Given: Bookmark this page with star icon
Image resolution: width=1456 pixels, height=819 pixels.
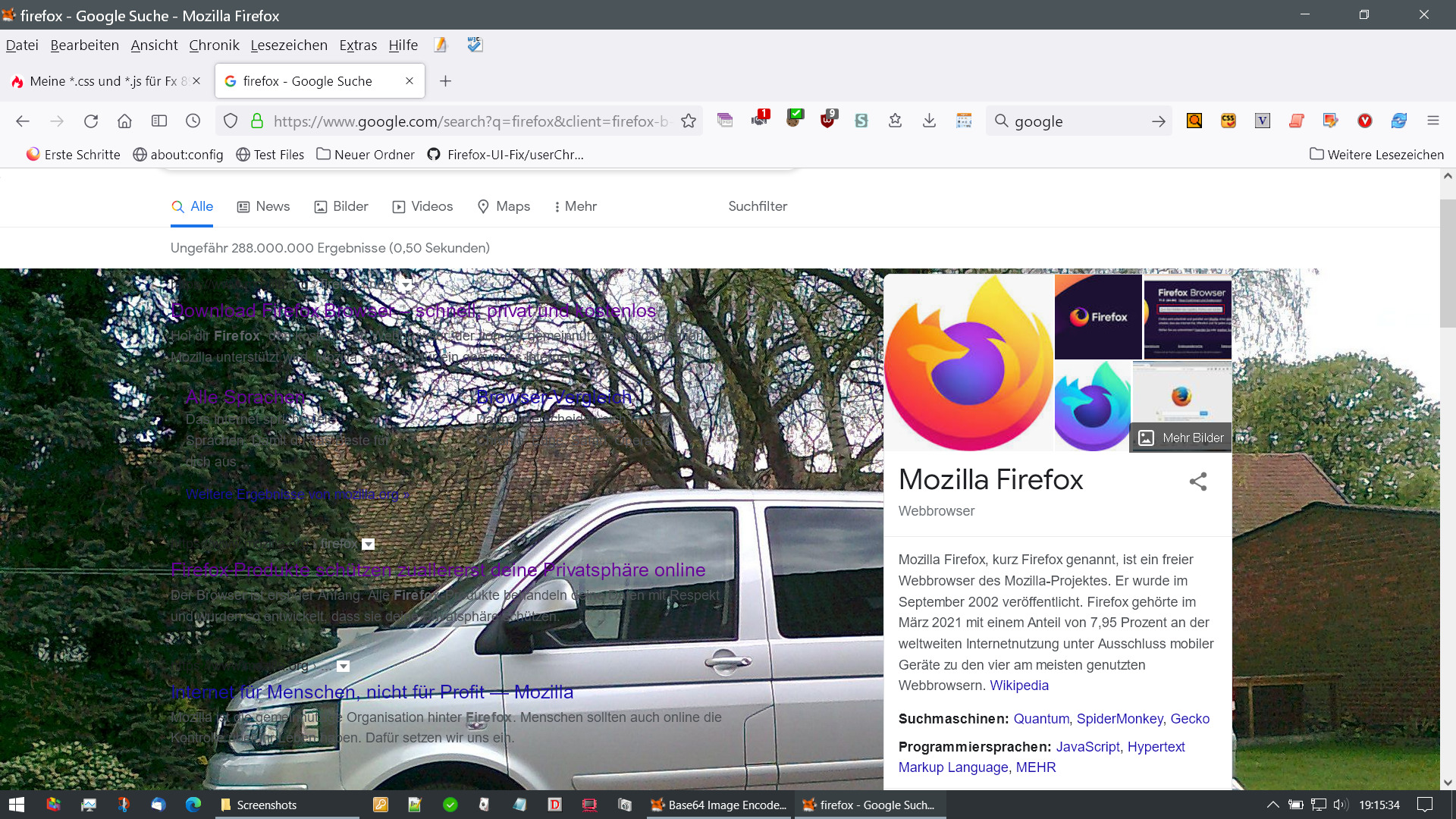Looking at the screenshot, I should pos(689,121).
